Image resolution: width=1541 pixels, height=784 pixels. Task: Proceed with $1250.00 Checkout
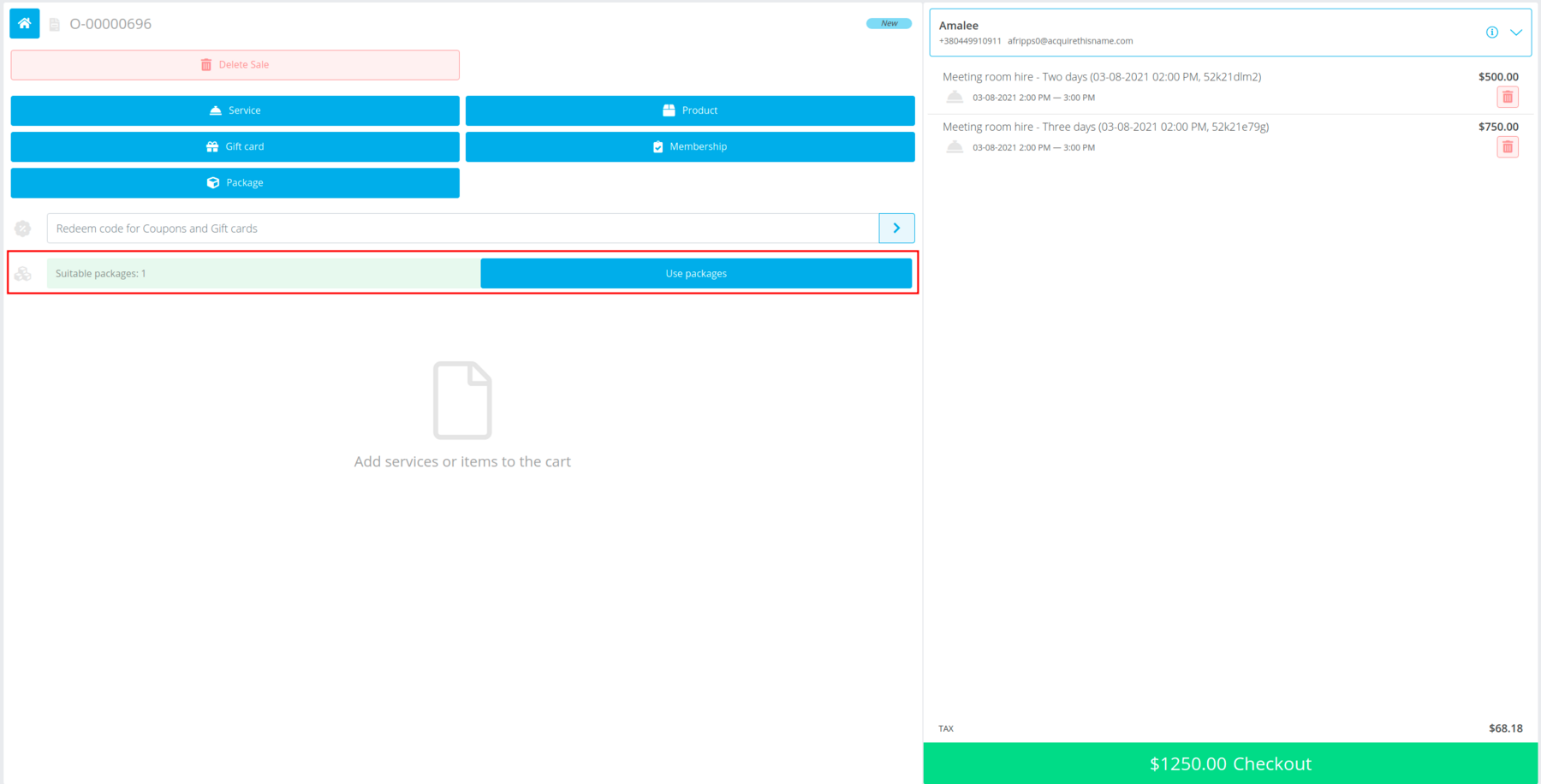(1229, 763)
